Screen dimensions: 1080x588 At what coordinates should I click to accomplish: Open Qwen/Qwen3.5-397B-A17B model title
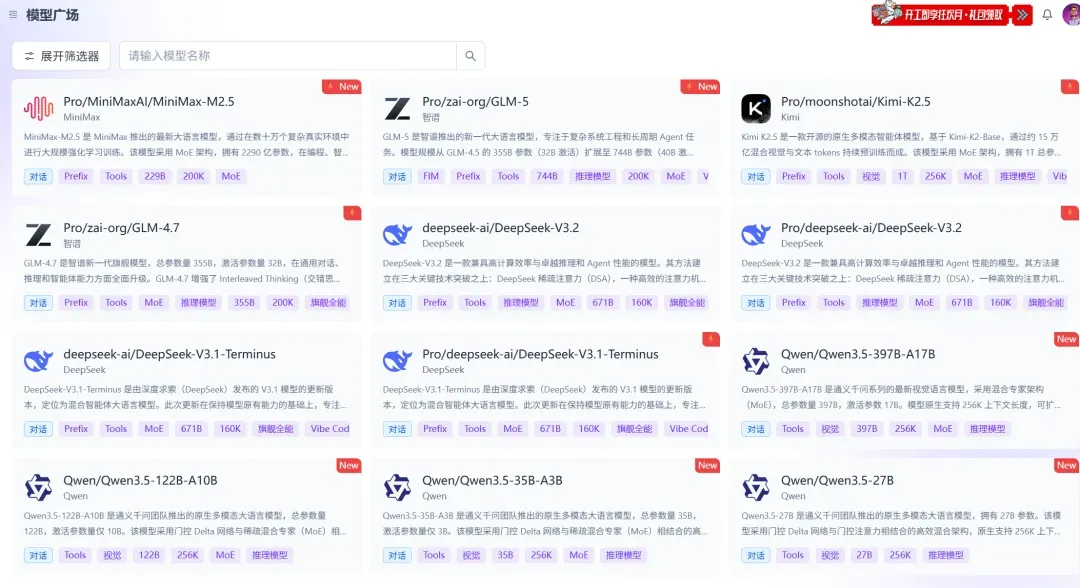[858, 354]
